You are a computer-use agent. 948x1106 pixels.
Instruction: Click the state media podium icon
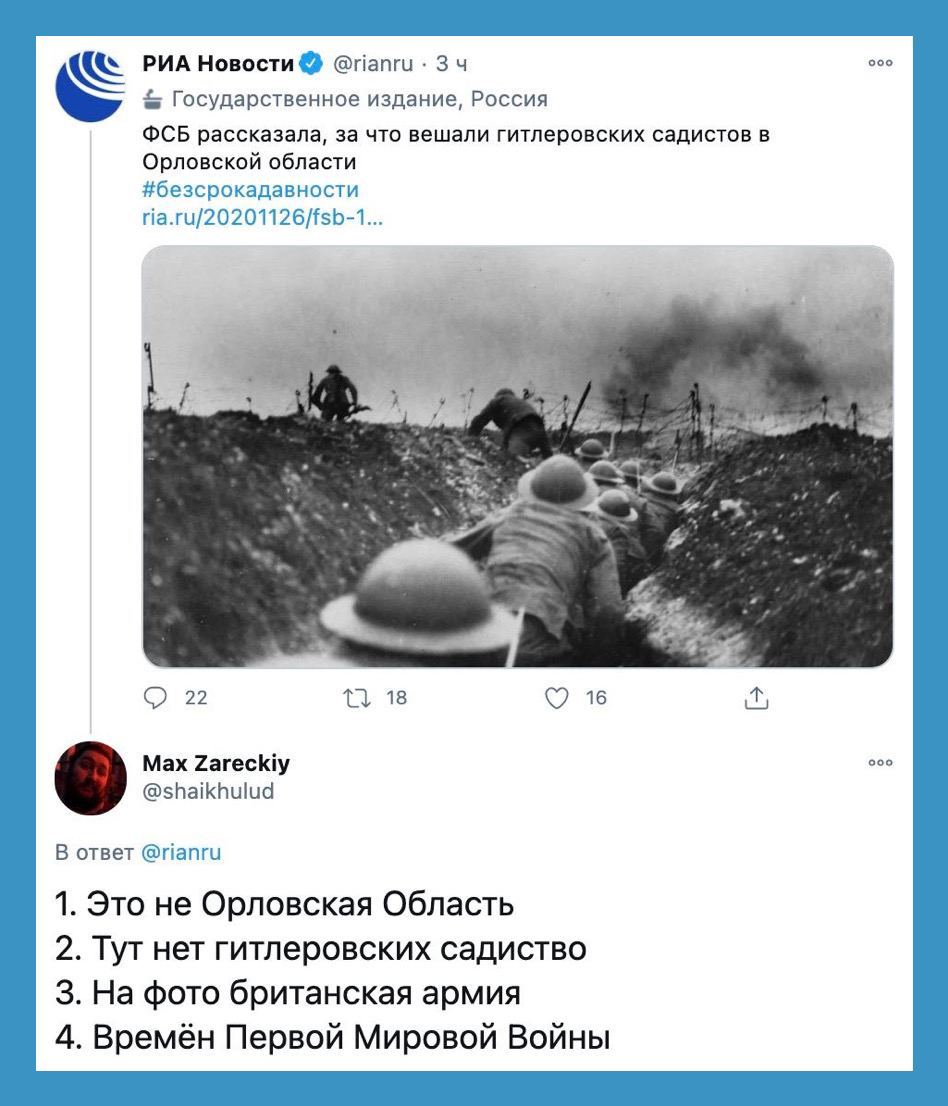tap(152, 99)
